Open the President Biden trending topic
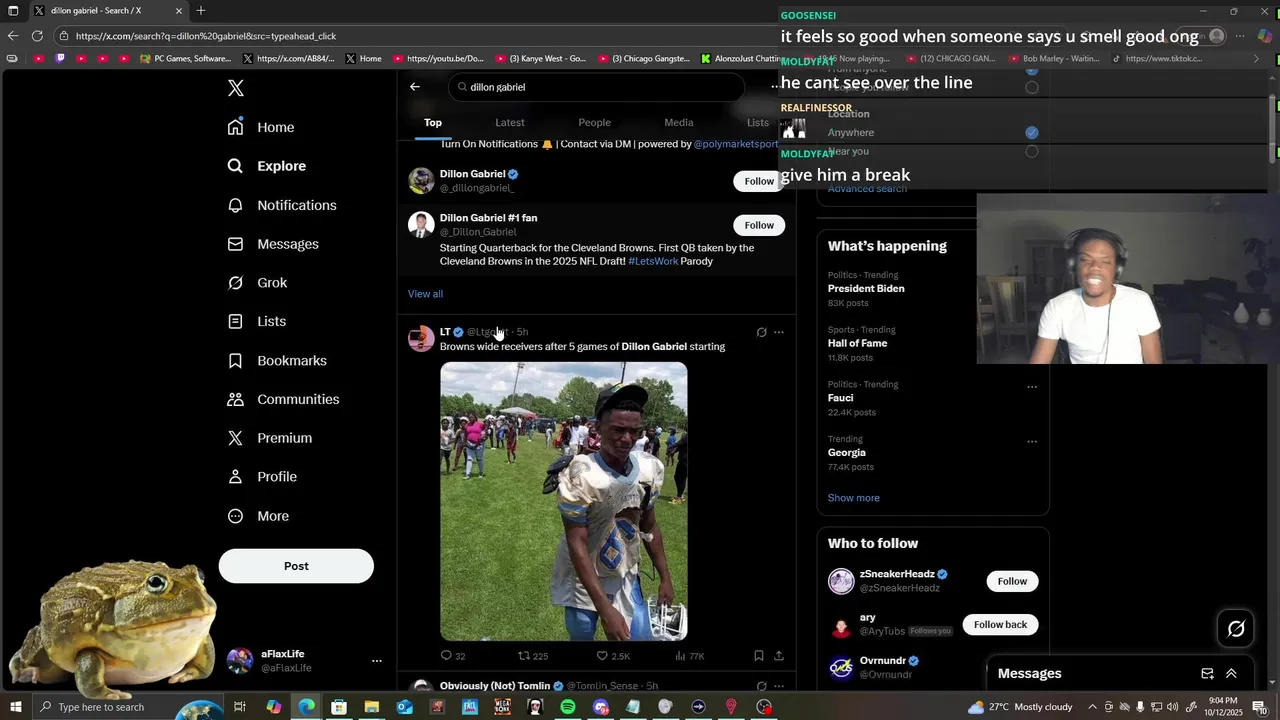Image resolution: width=1280 pixels, height=720 pixels. click(866, 288)
